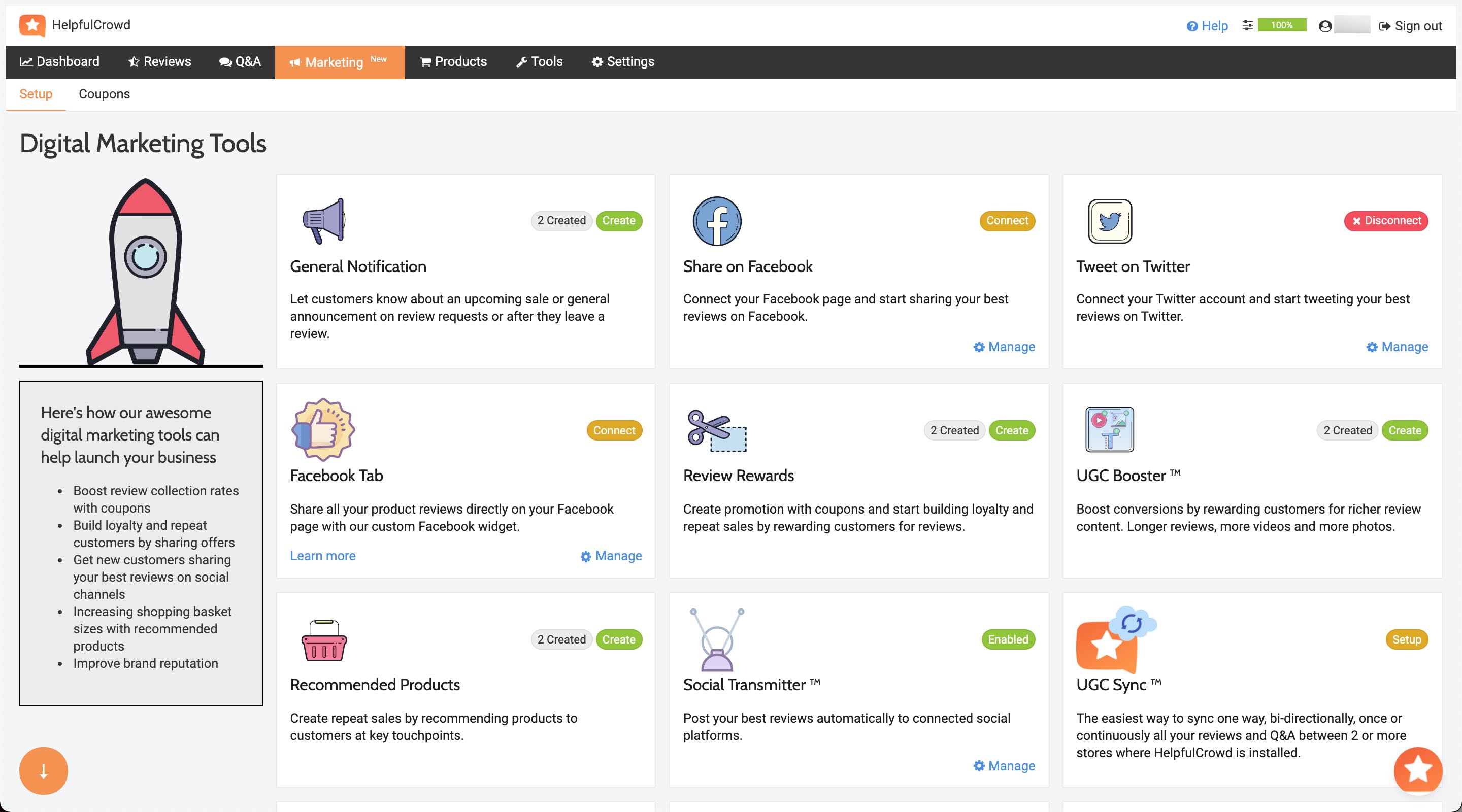Viewport: 1462px width, 812px height.
Task: Toggle Disconnect on Tweet on Twitter
Action: 1387,220
